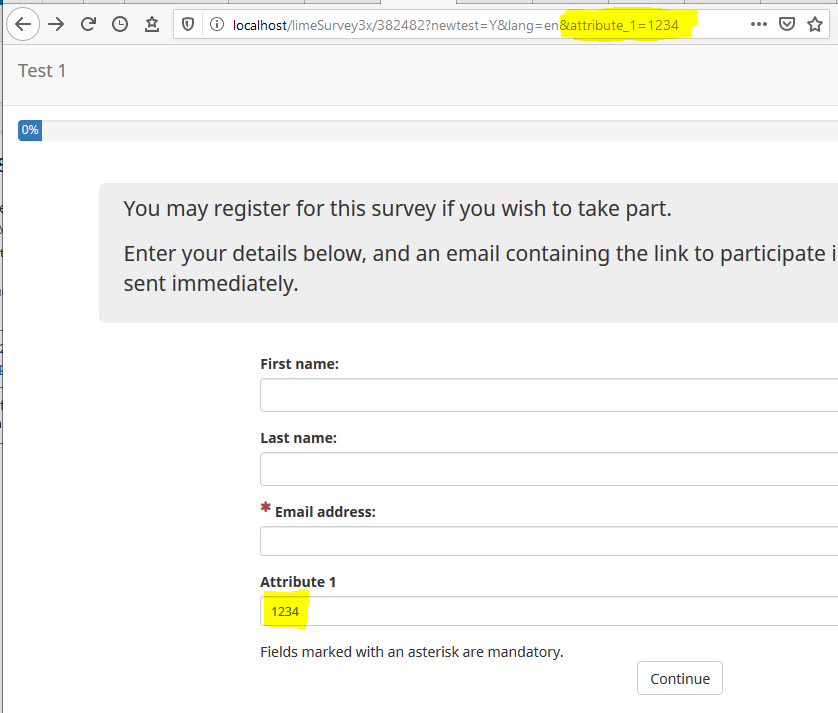This screenshot has width=838, height=713.
Task: Open the page actions three-dot menu
Action: pyautogui.click(x=758, y=24)
